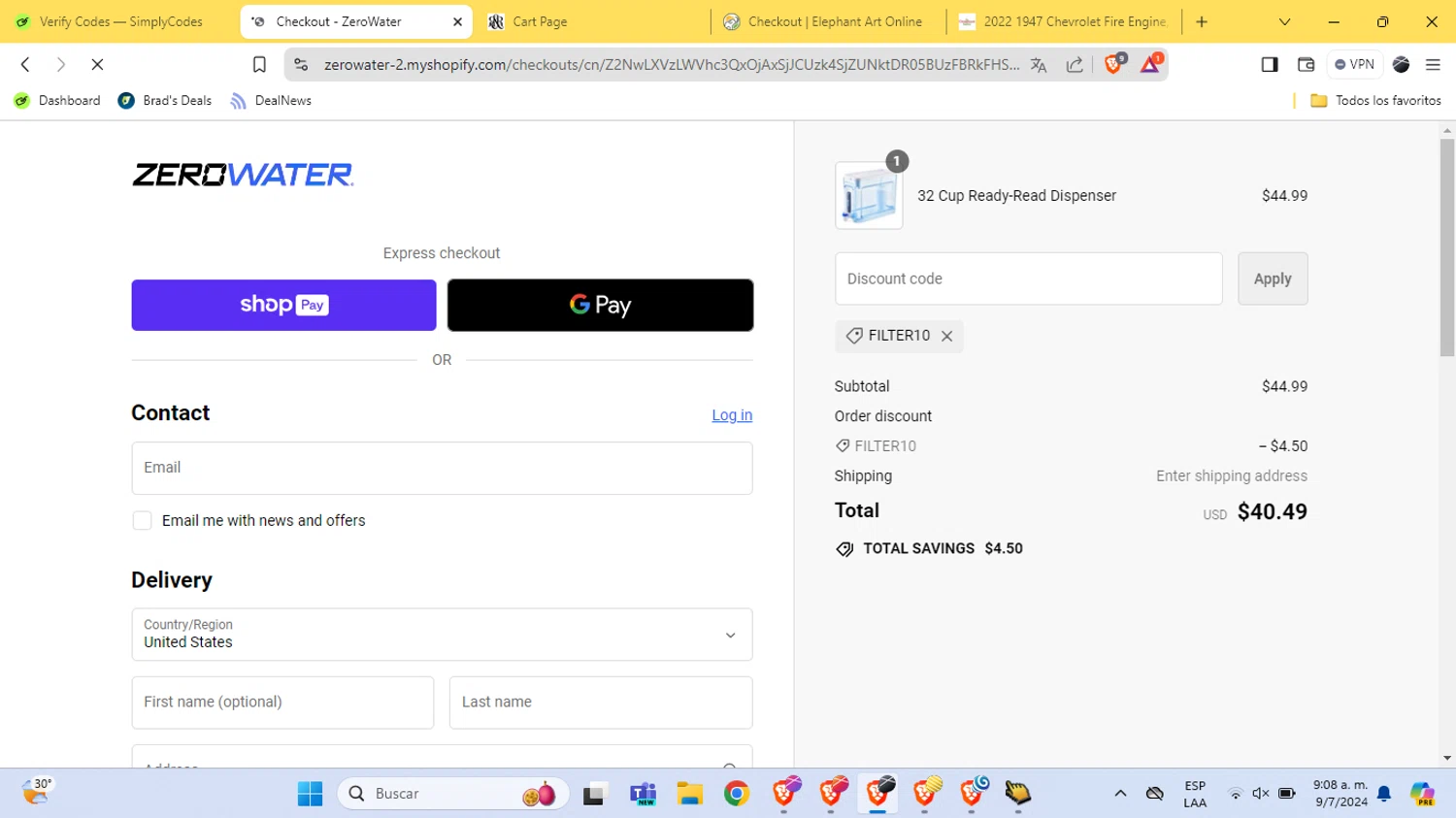Open Google Chrome from the taskbar
1456x818 pixels.
737,794
